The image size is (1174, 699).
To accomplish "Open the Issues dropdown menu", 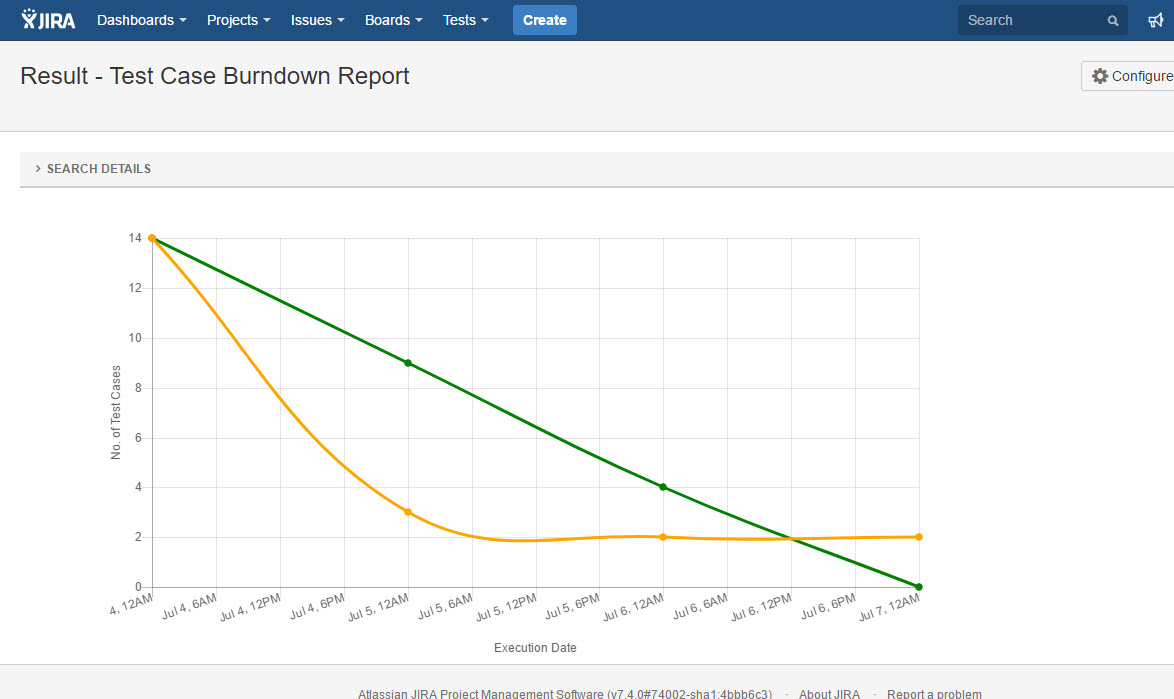I will (x=317, y=20).
